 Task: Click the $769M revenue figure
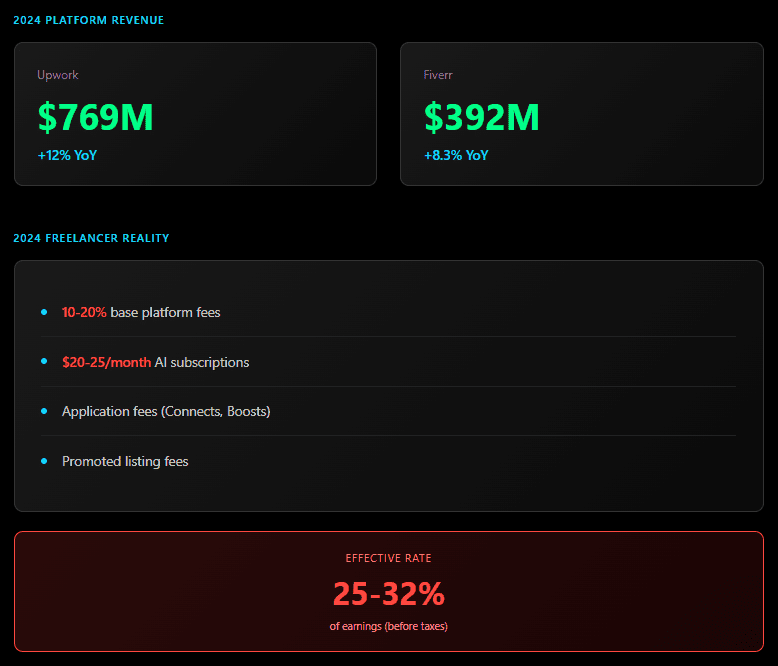96,117
